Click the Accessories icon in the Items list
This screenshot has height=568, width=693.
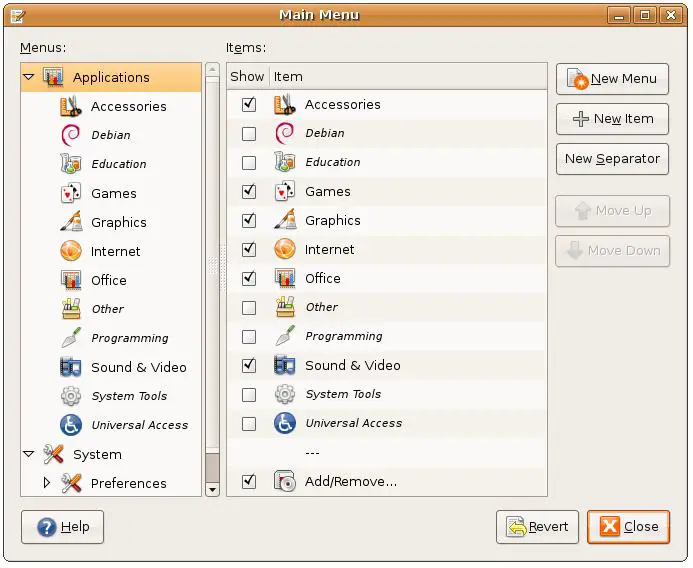pos(285,104)
